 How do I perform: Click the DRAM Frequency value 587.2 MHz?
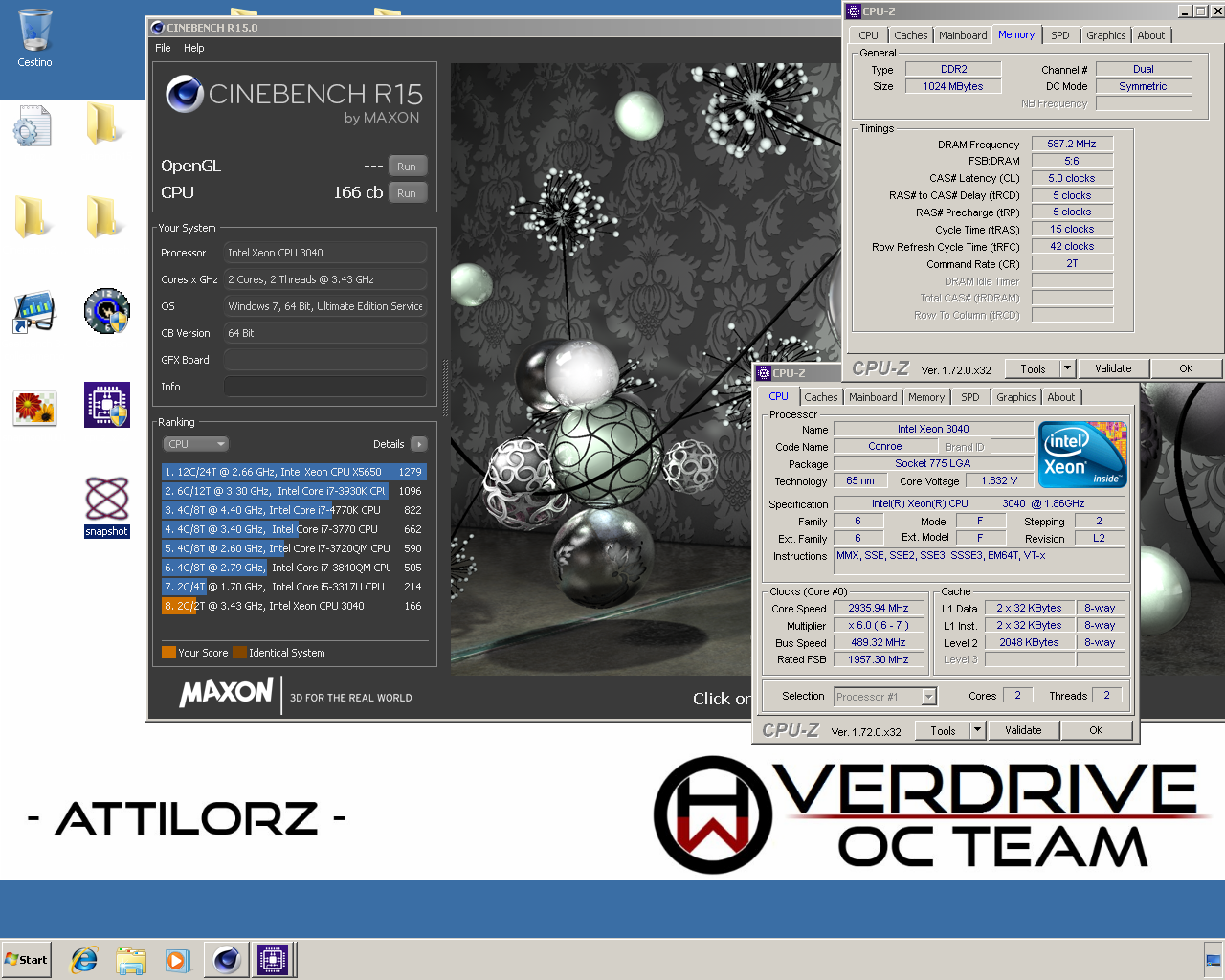tap(1072, 144)
